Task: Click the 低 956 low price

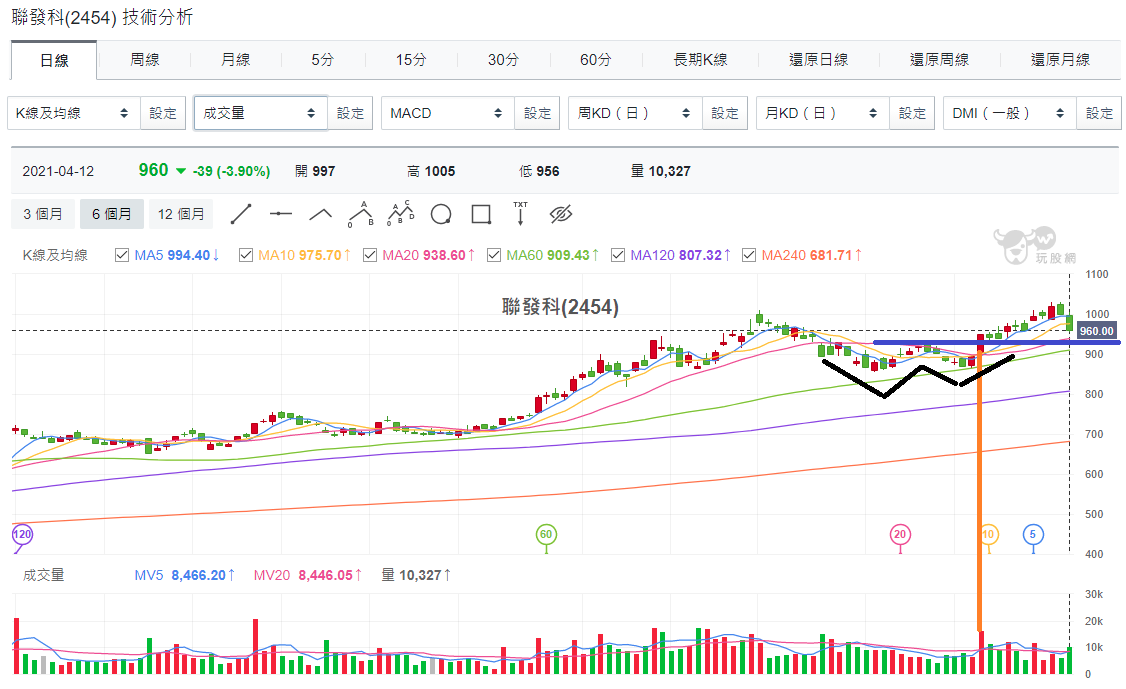Action: (539, 171)
